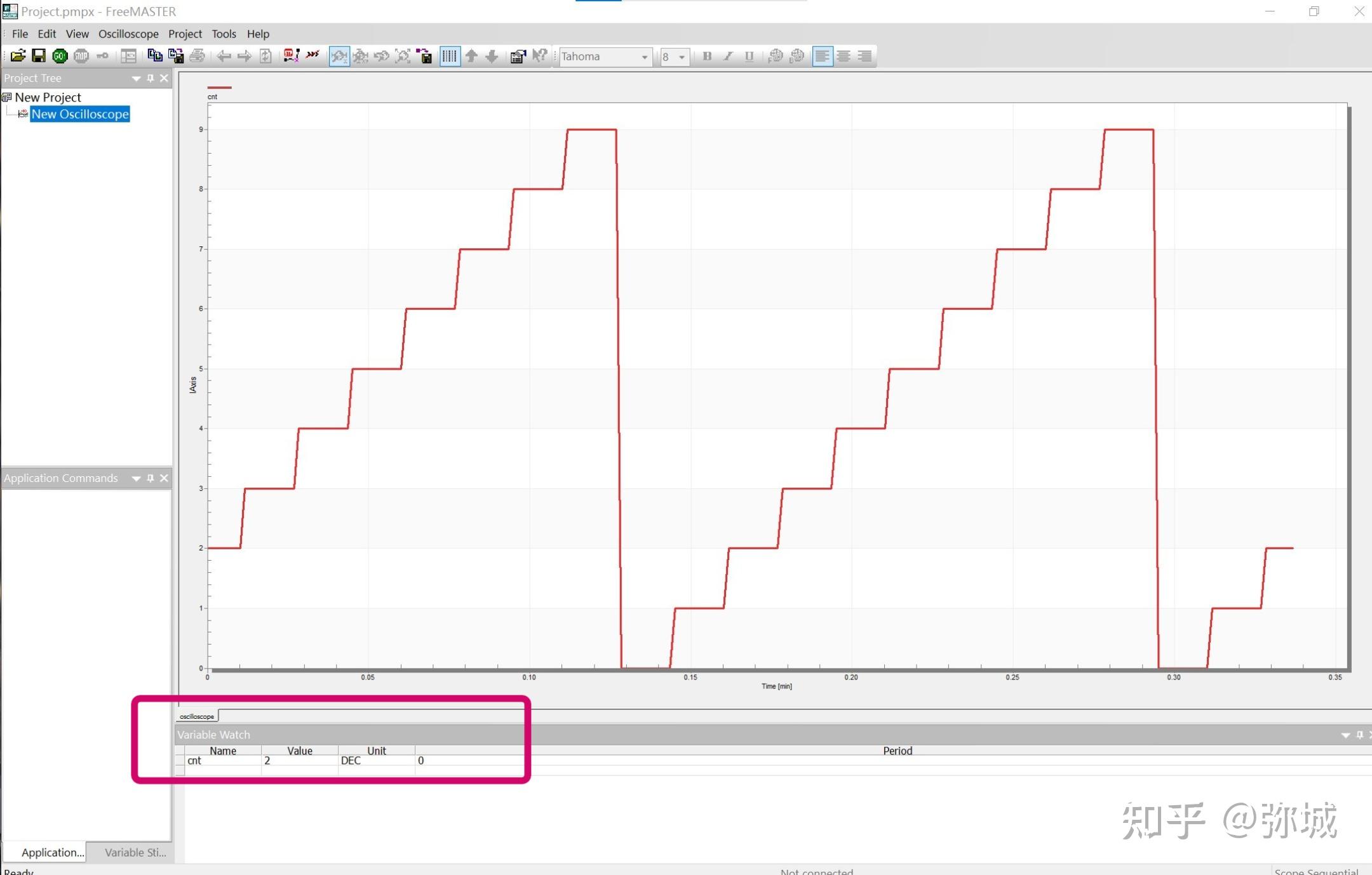Select New Oscilloscope in project tree
Viewport: 1372px width, 875px height.
(80, 114)
